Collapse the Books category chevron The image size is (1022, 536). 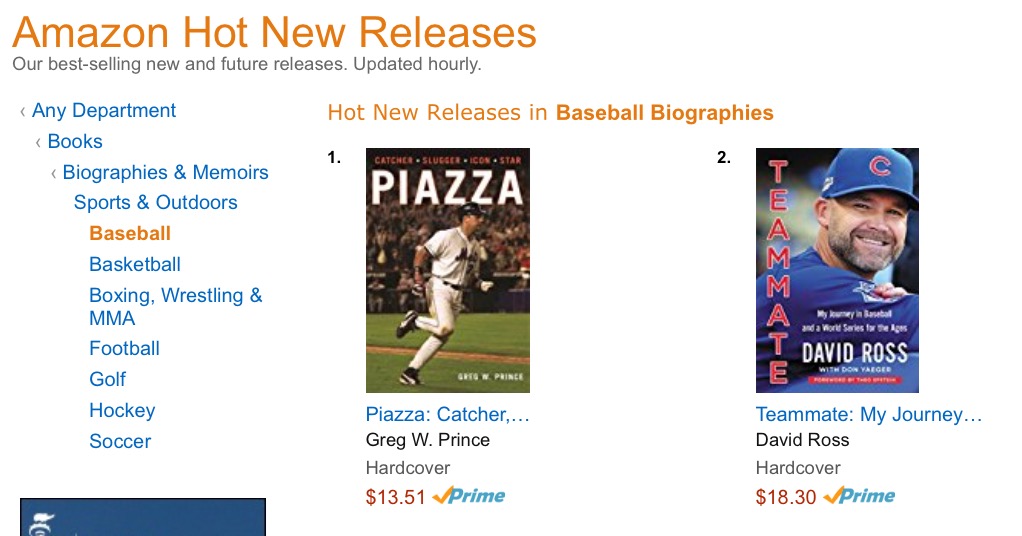click(x=38, y=143)
